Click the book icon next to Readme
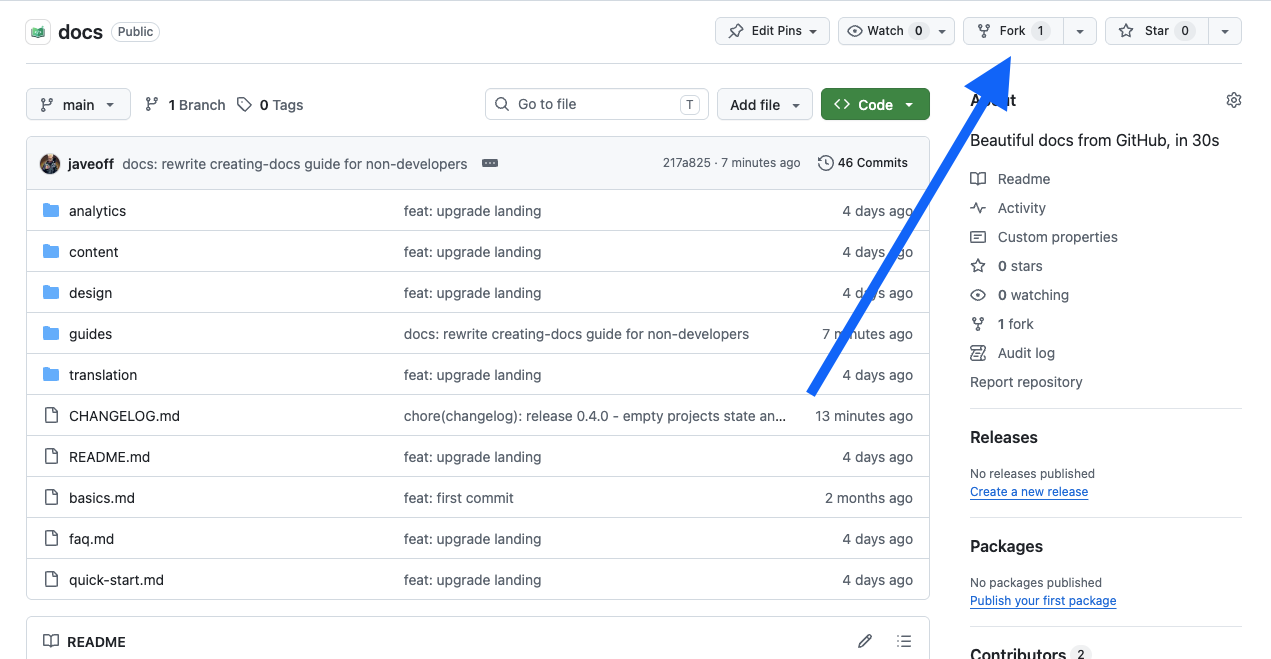 pyautogui.click(x=978, y=179)
